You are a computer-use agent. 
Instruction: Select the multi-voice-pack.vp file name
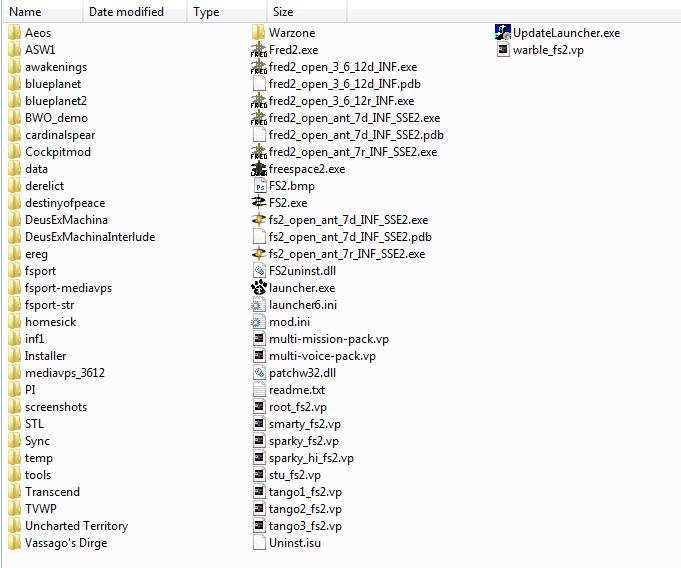click(x=322, y=356)
